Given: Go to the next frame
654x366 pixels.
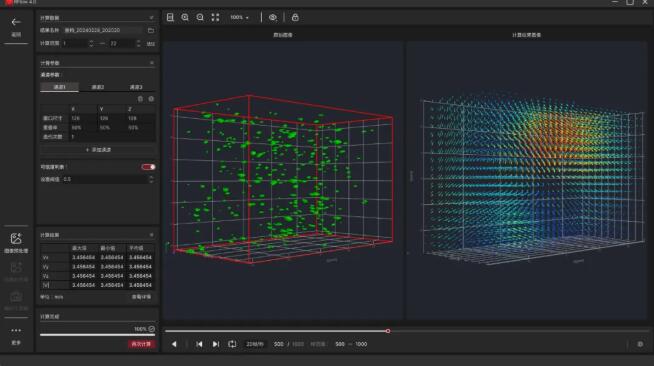Looking at the screenshot, I should coord(216,344).
